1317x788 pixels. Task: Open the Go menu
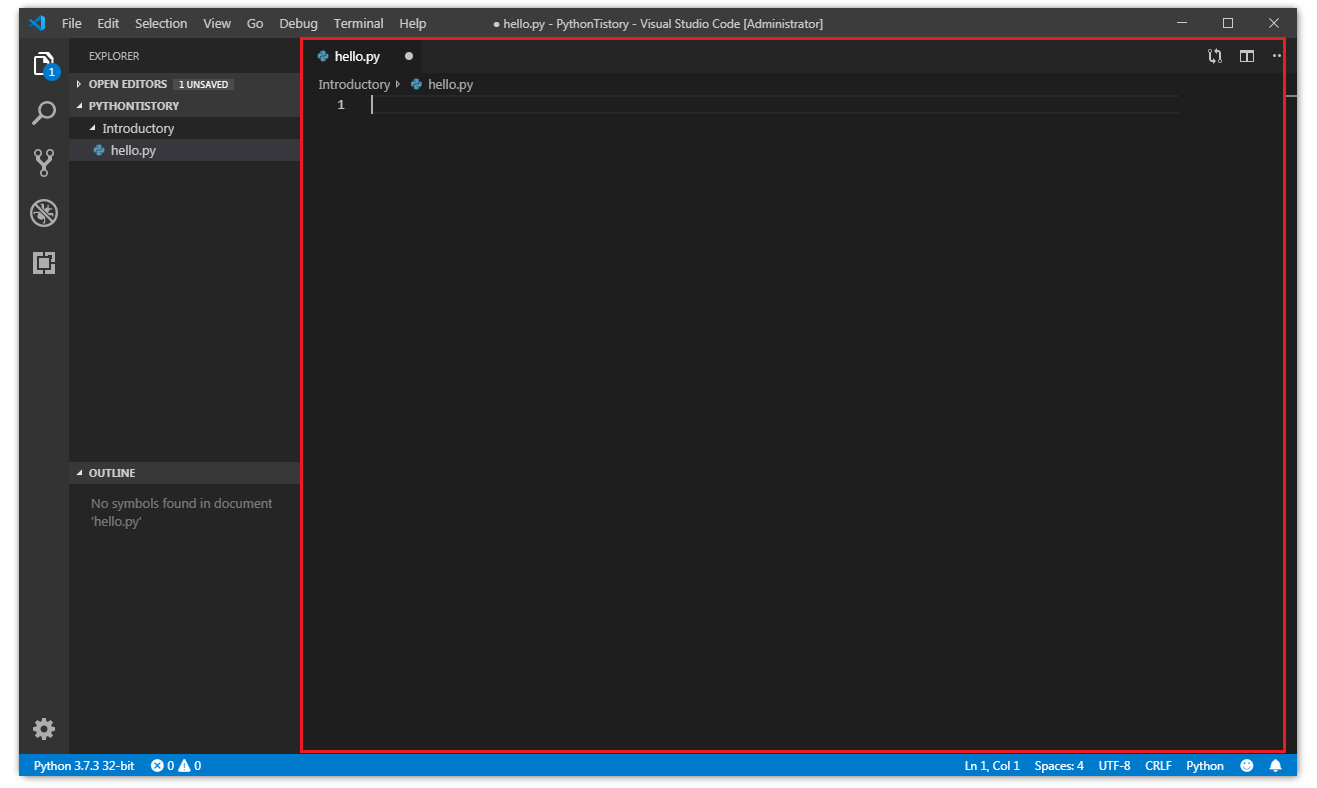click(x=255, y=23)
